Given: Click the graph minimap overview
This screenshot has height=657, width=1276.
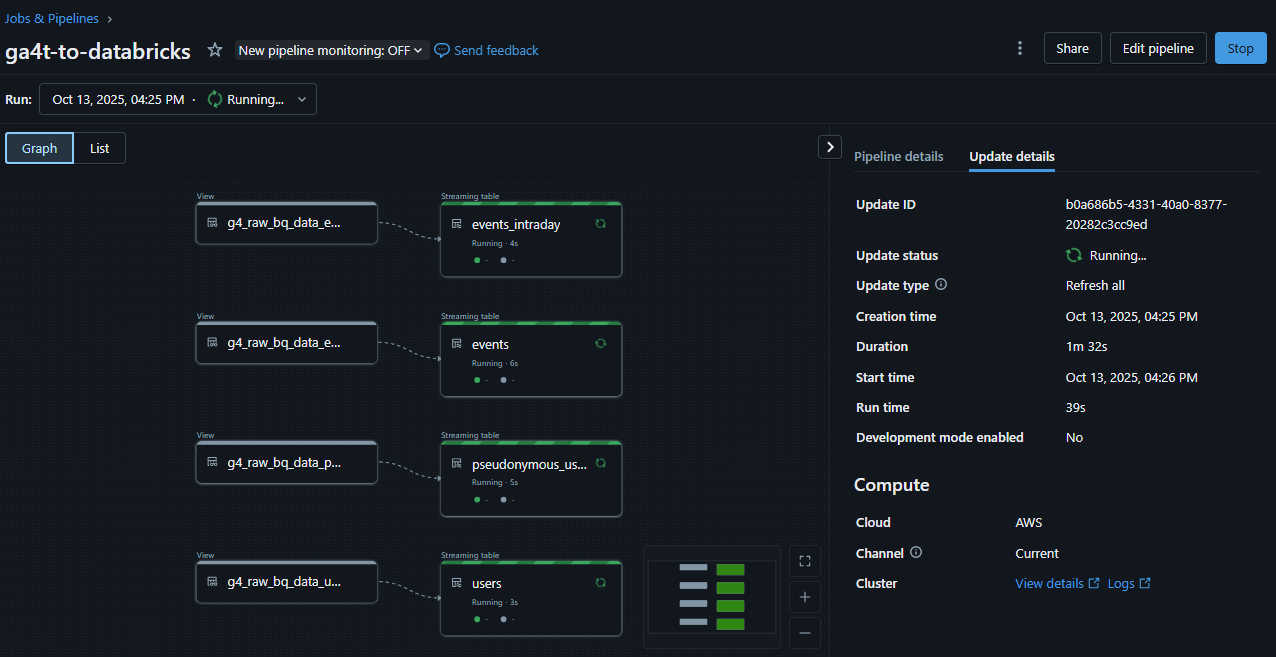Looking at the screenshot, I should [x=711, y=596].
